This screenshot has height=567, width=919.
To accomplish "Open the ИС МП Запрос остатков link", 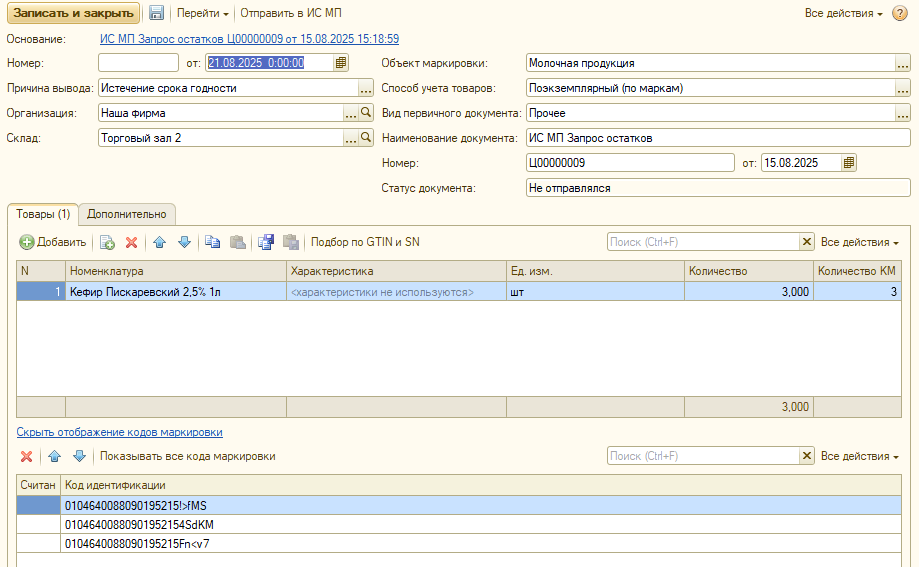I will [x=250, y=39].
